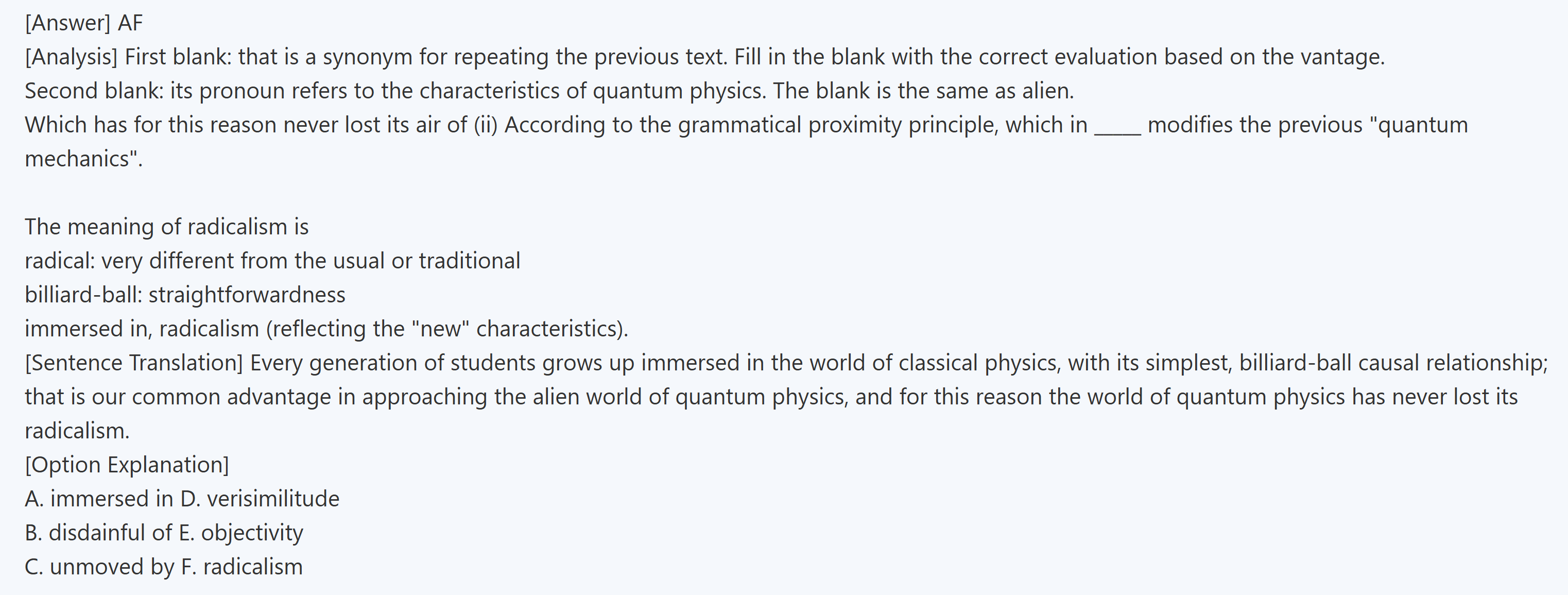
Task: Click the blank underline after "which in"
Action: pos(1117,127)
